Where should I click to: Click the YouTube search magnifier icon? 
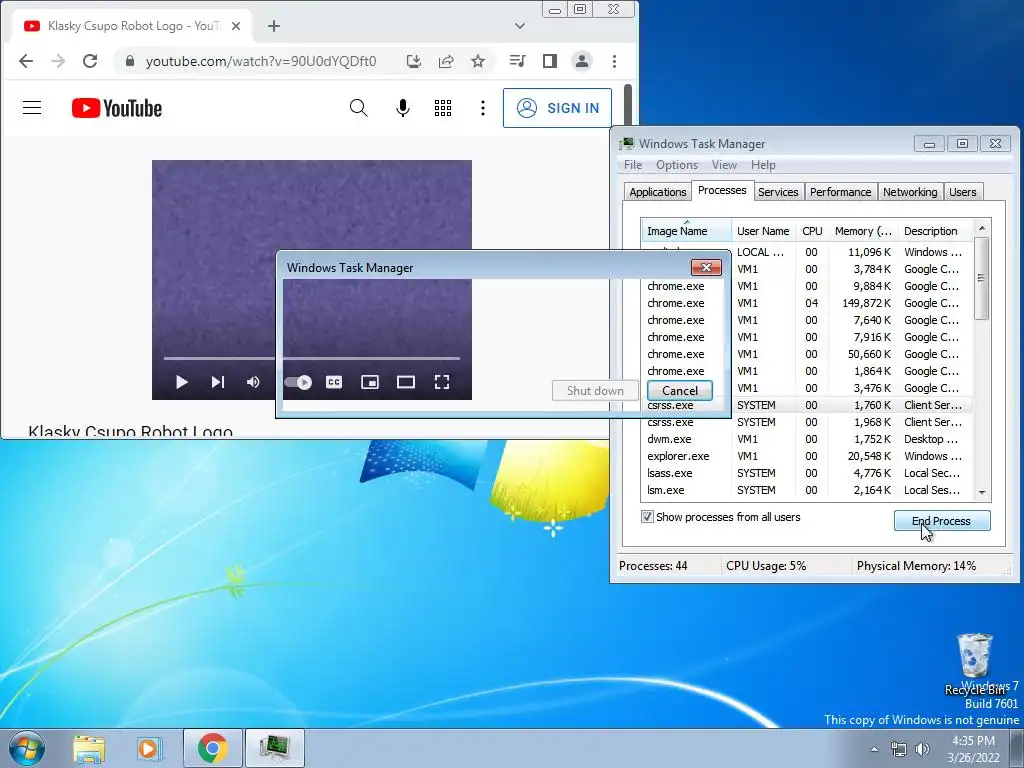pyautogui.click(x=359, y=108)
